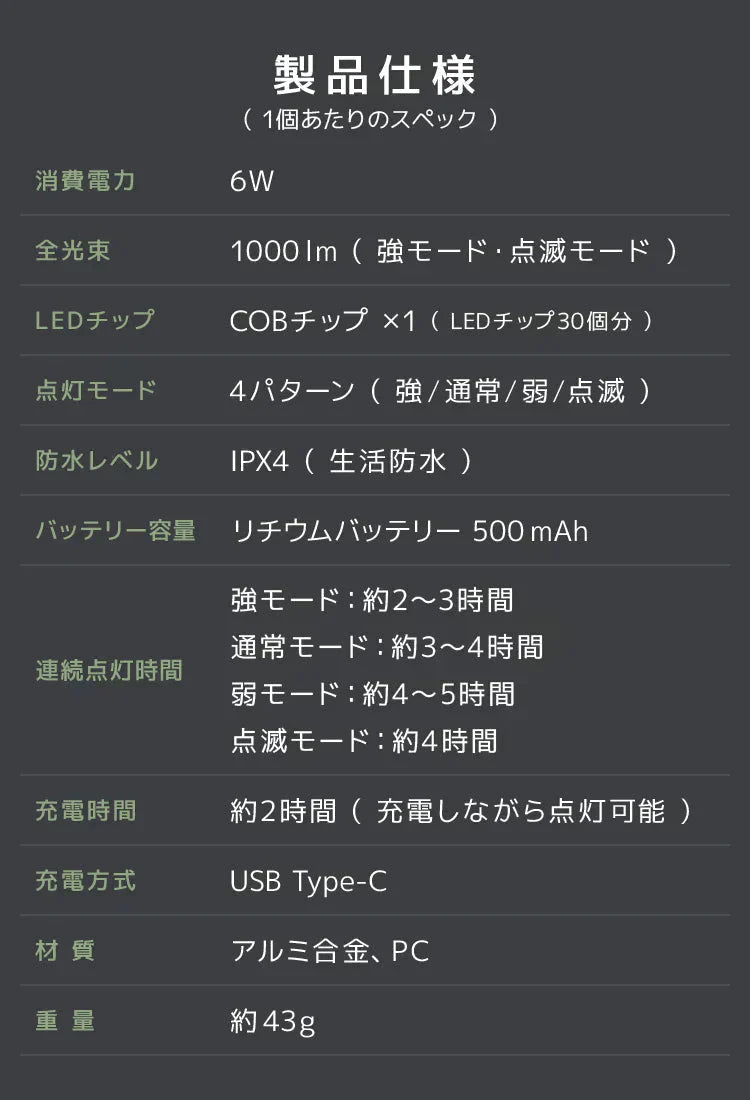The height and width of the screenshot is (1100, 750).
Task: Click the 点滅モード:約4時間 line
Action: [364, 740]
